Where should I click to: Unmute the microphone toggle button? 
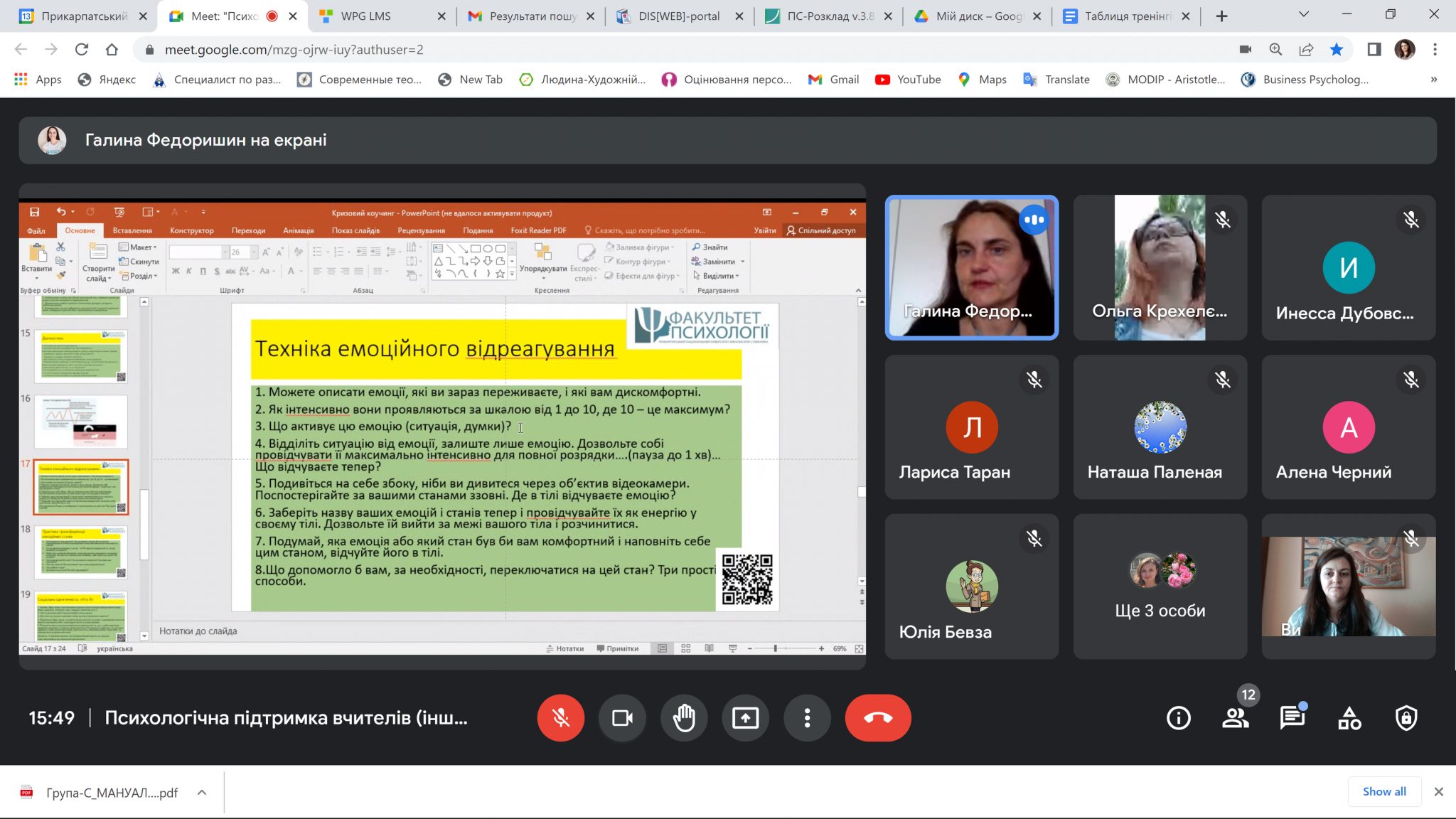click(x=561, y=718)
